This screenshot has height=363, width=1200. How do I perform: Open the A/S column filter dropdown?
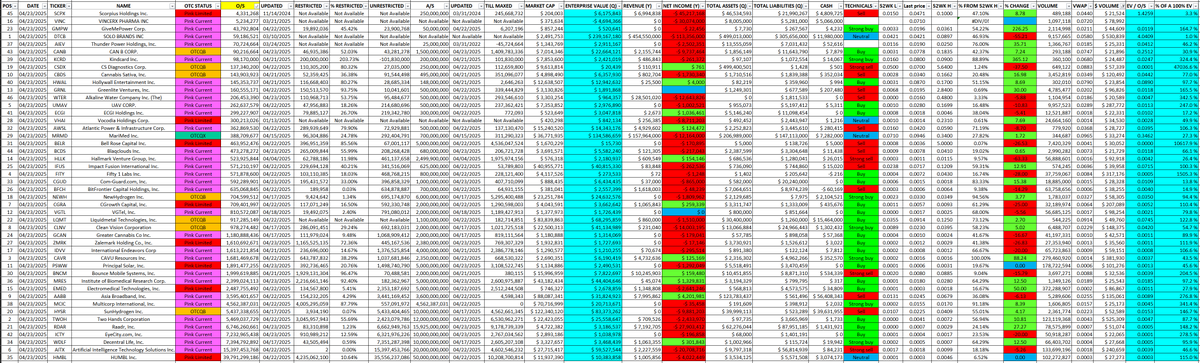tap(446, 5)
